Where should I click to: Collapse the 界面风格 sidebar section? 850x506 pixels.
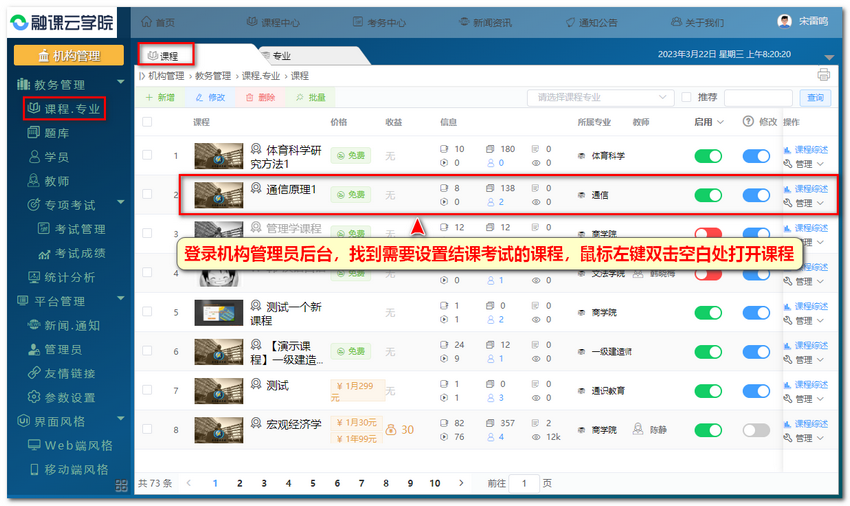click(x=121, y=419)
